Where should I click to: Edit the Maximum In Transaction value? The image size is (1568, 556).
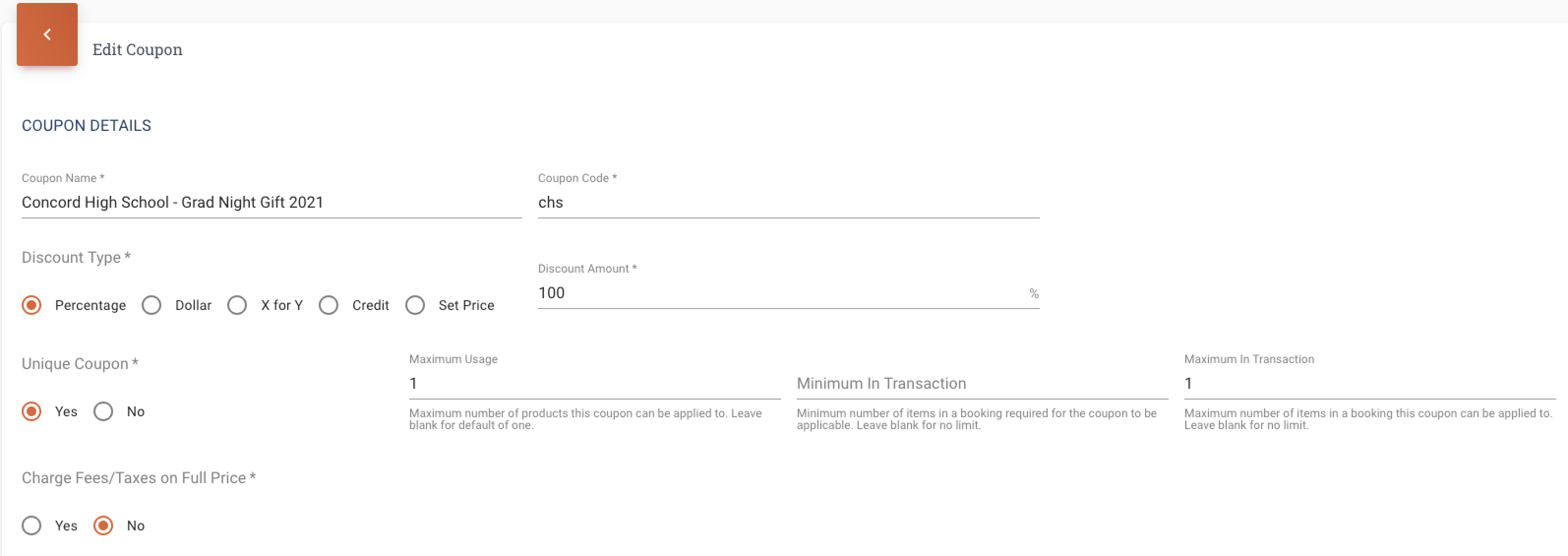(1370, 384)
